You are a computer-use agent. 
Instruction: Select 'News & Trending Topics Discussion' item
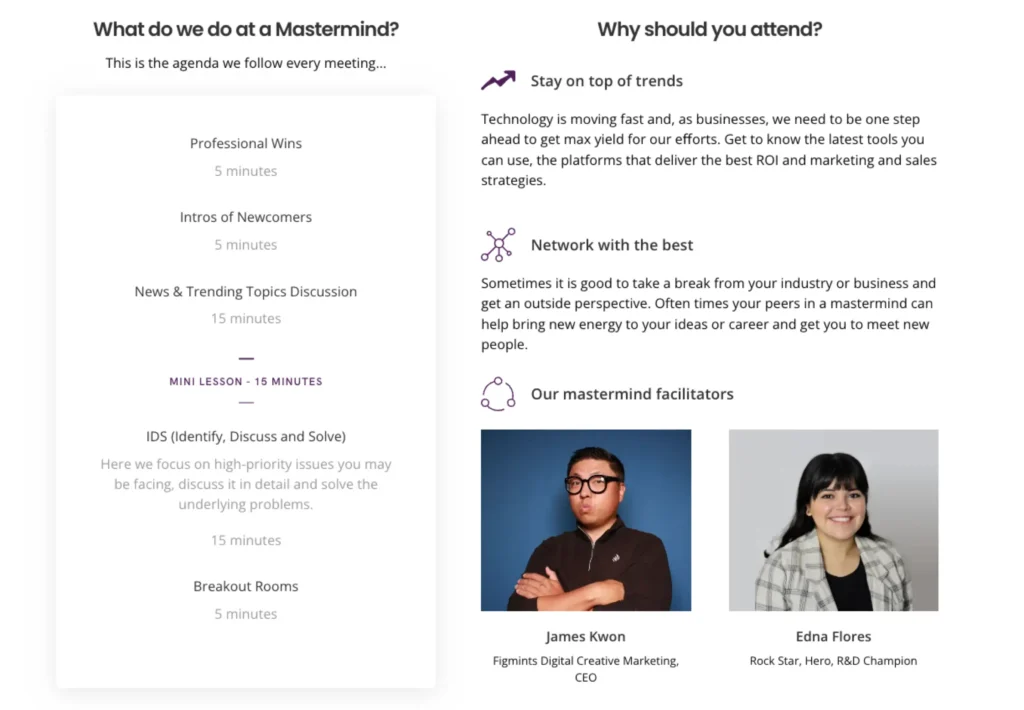(246, 292)
